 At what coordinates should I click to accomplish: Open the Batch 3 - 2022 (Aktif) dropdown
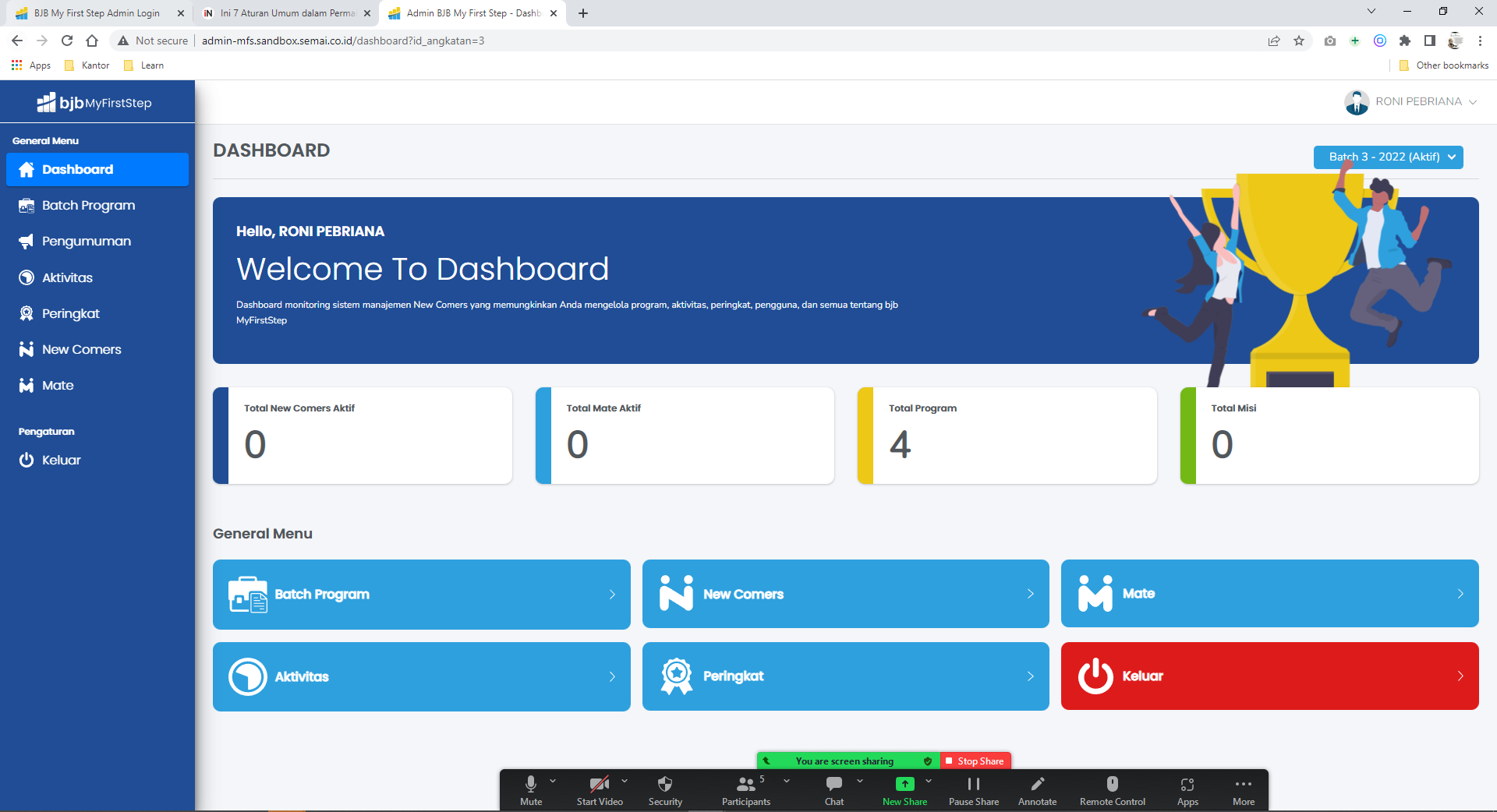click(x=1388, y=157)
